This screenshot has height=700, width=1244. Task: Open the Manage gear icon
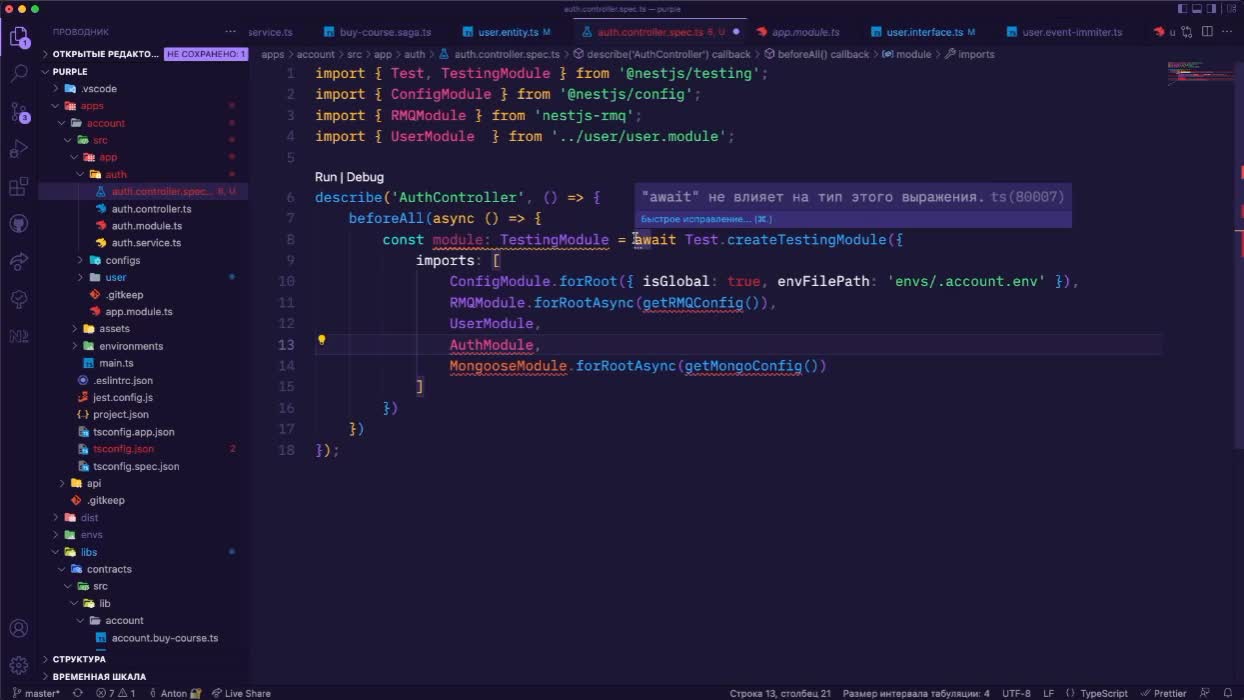19,666
